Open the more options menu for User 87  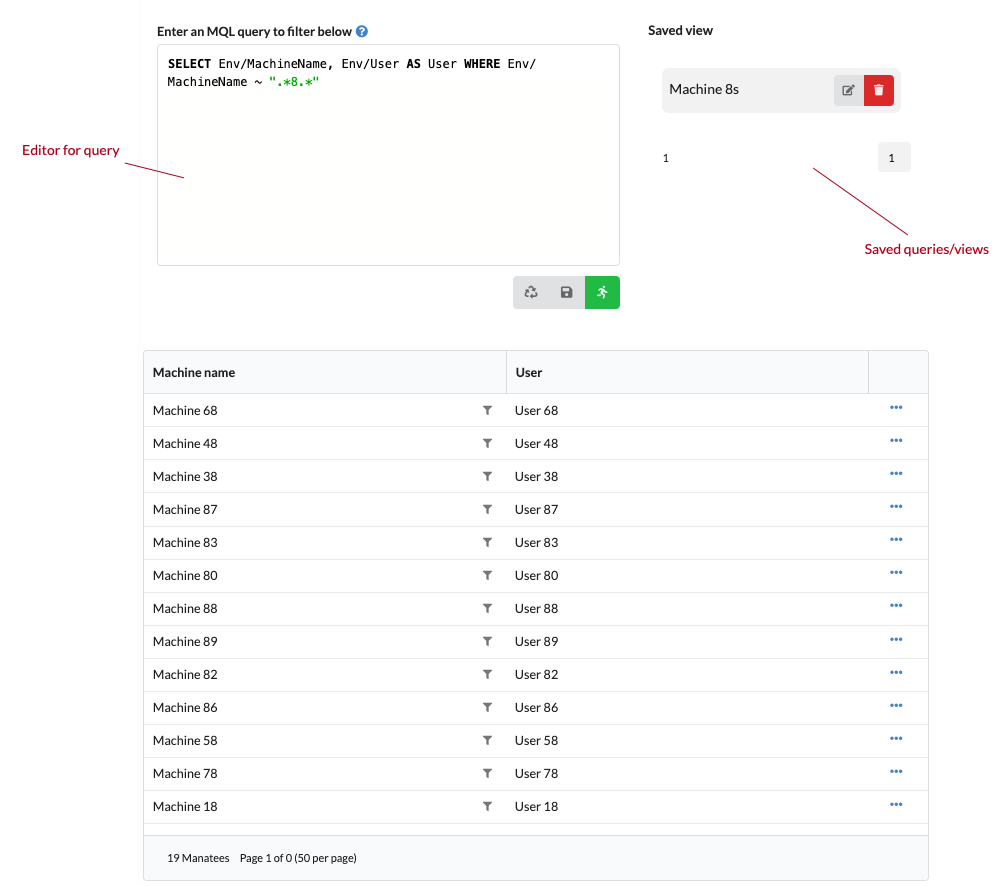click(x=896, y=507)
